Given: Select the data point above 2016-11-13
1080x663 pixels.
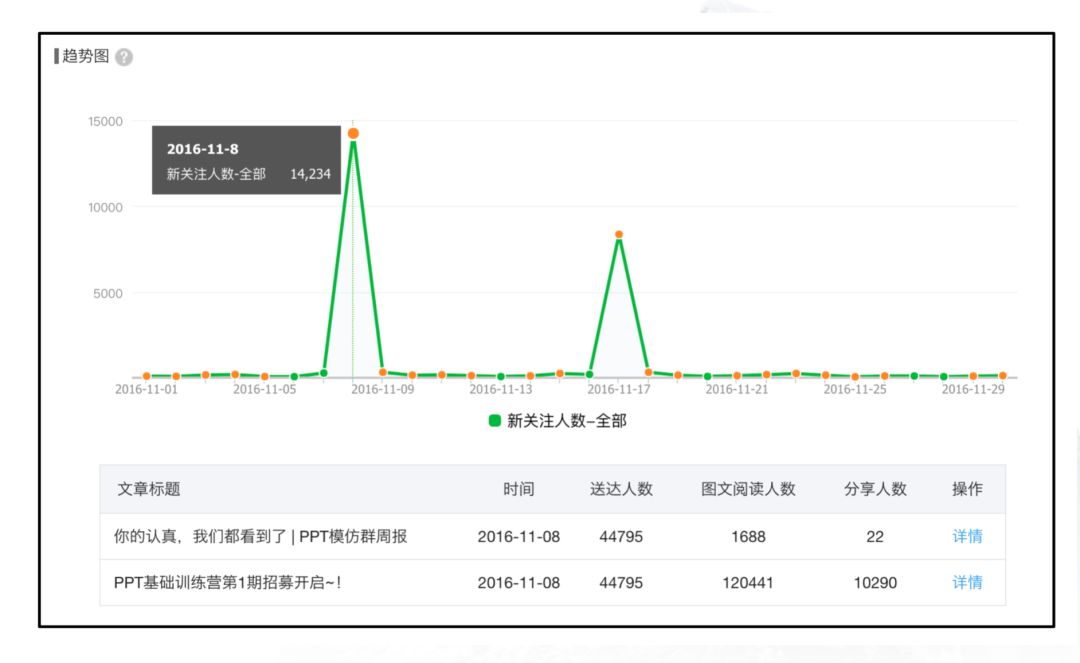Looking at the screenshot, I should [x=501, y=377].
